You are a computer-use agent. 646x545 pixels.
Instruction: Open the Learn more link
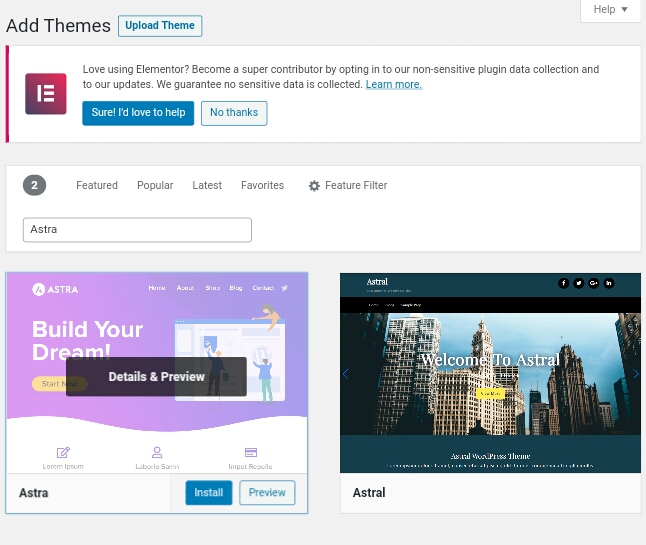[x=393, y=84]
